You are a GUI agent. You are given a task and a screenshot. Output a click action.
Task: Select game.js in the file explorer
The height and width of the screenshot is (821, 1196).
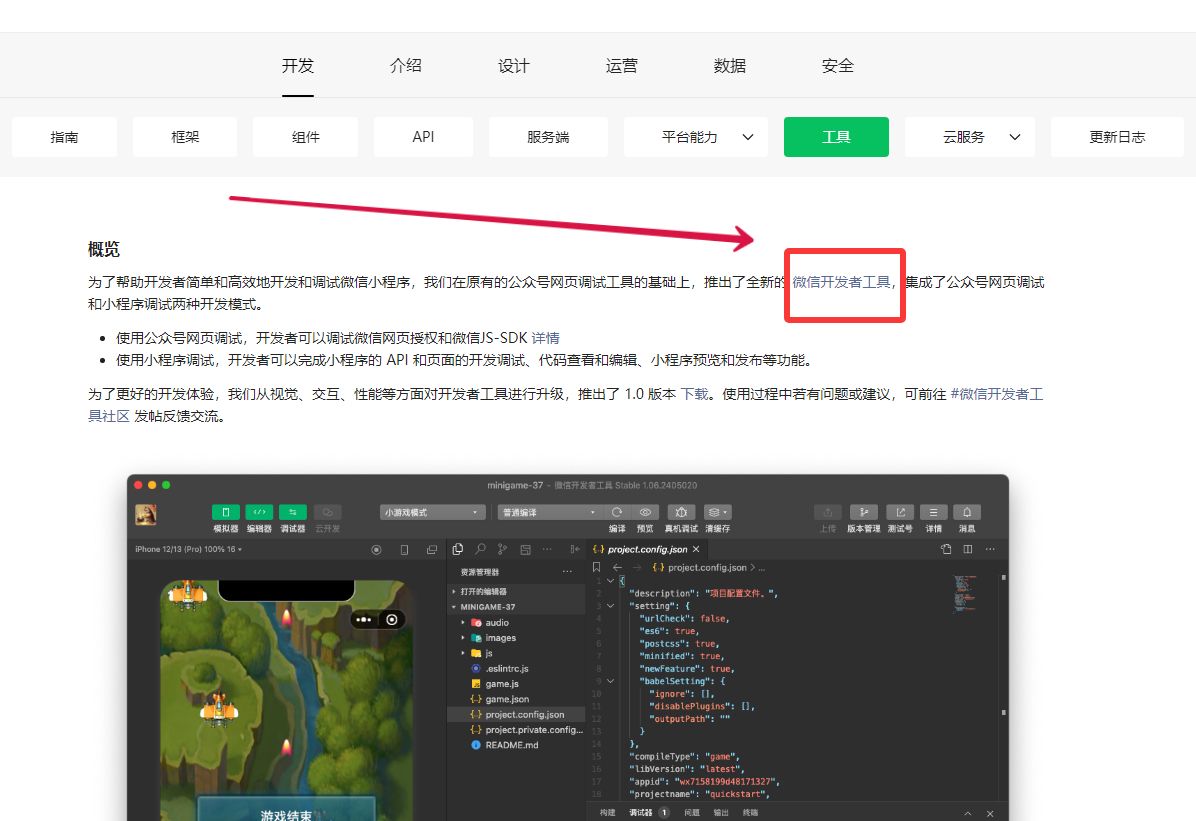click(x=503, y=683)
